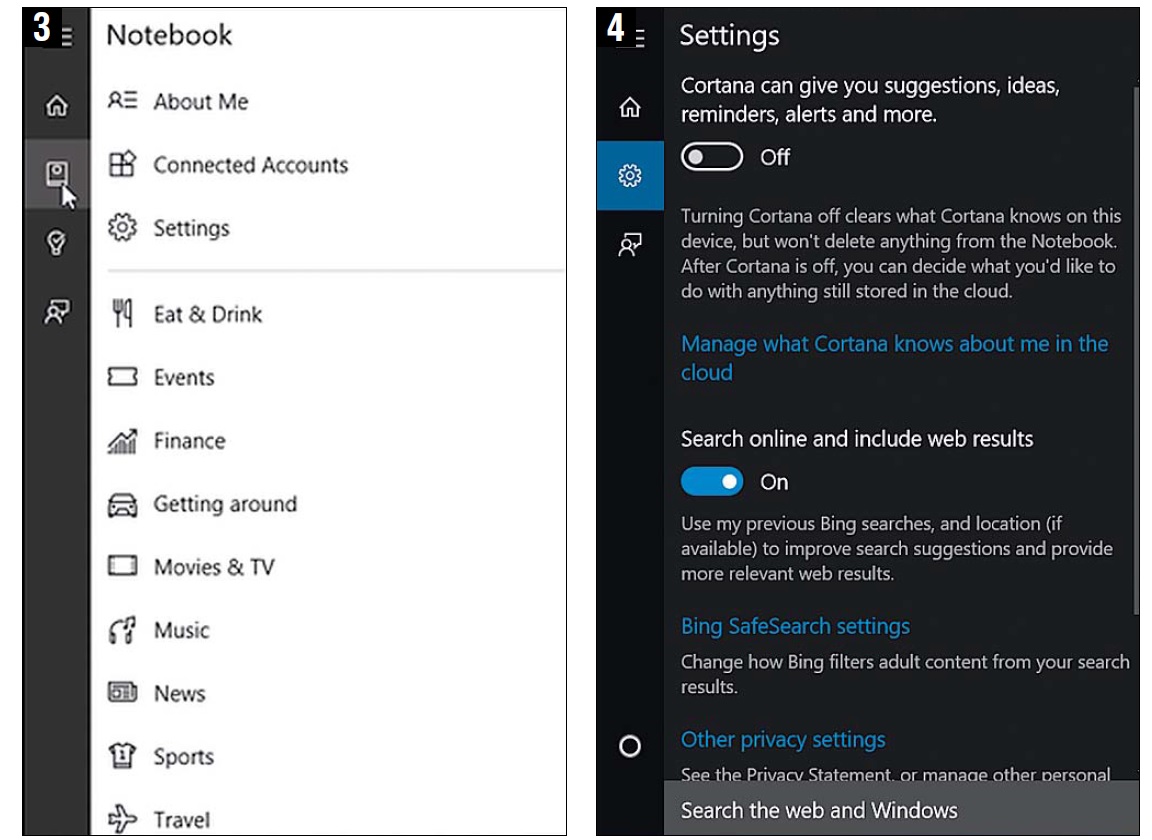Click the Settings panel title
The height and width of the screenshot is (840, 1152).
point(729,35)
